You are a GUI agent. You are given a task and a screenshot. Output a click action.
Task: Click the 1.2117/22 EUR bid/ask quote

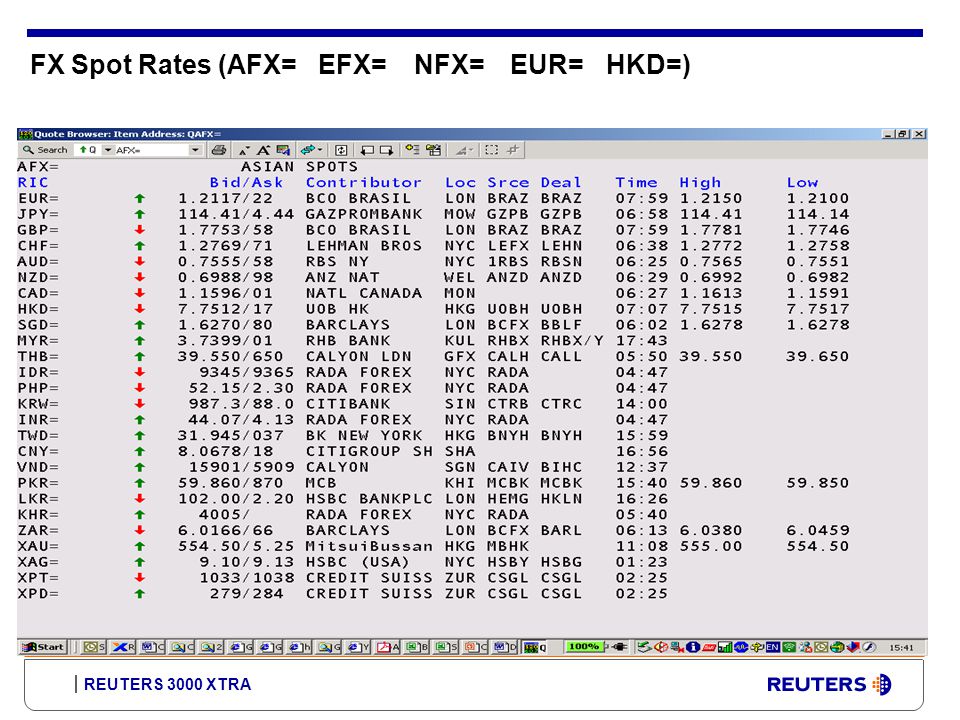click(x=225, y=198)
